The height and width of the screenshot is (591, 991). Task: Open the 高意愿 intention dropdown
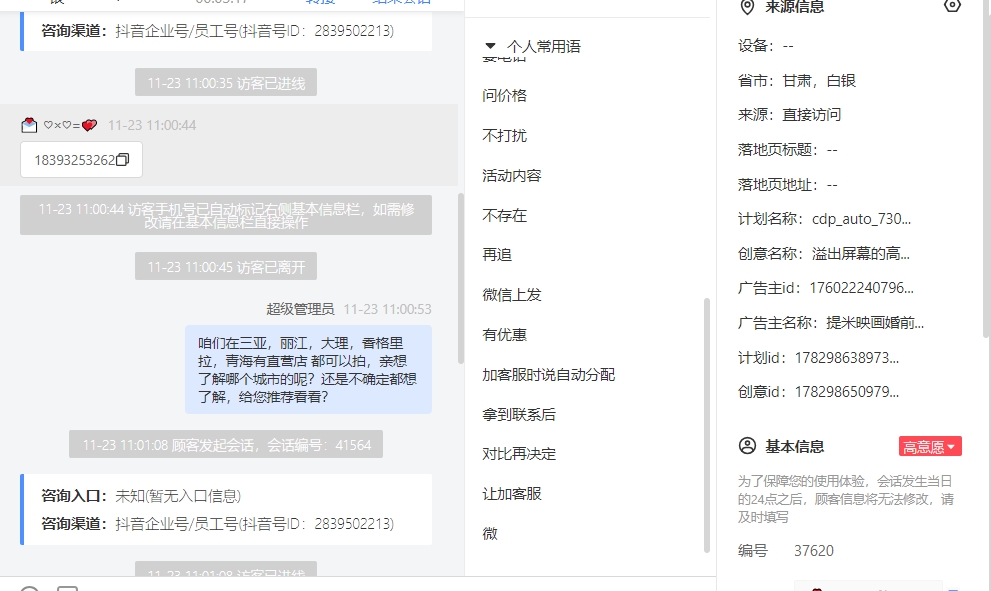930,446
